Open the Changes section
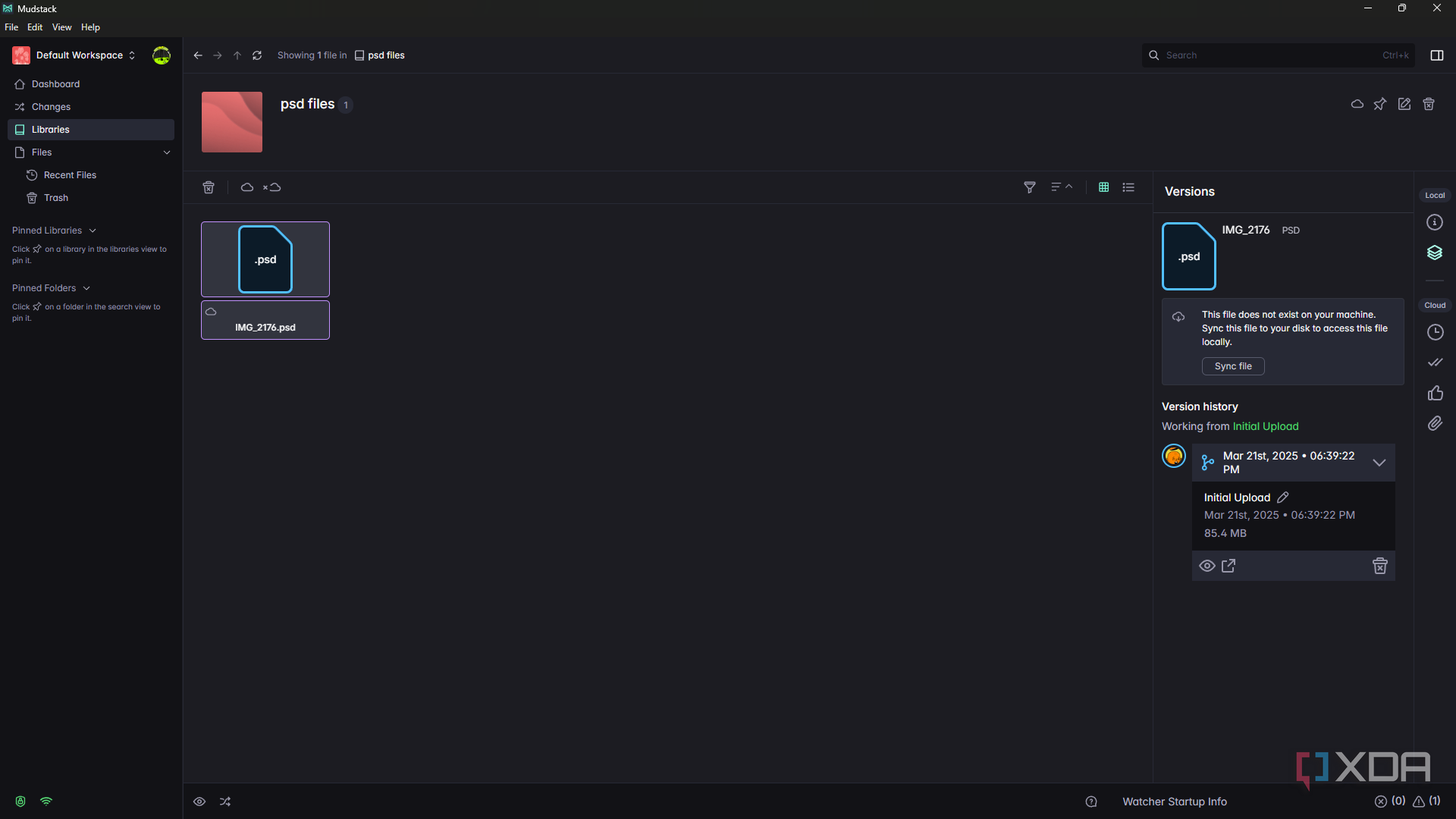 tap(91, 107)
